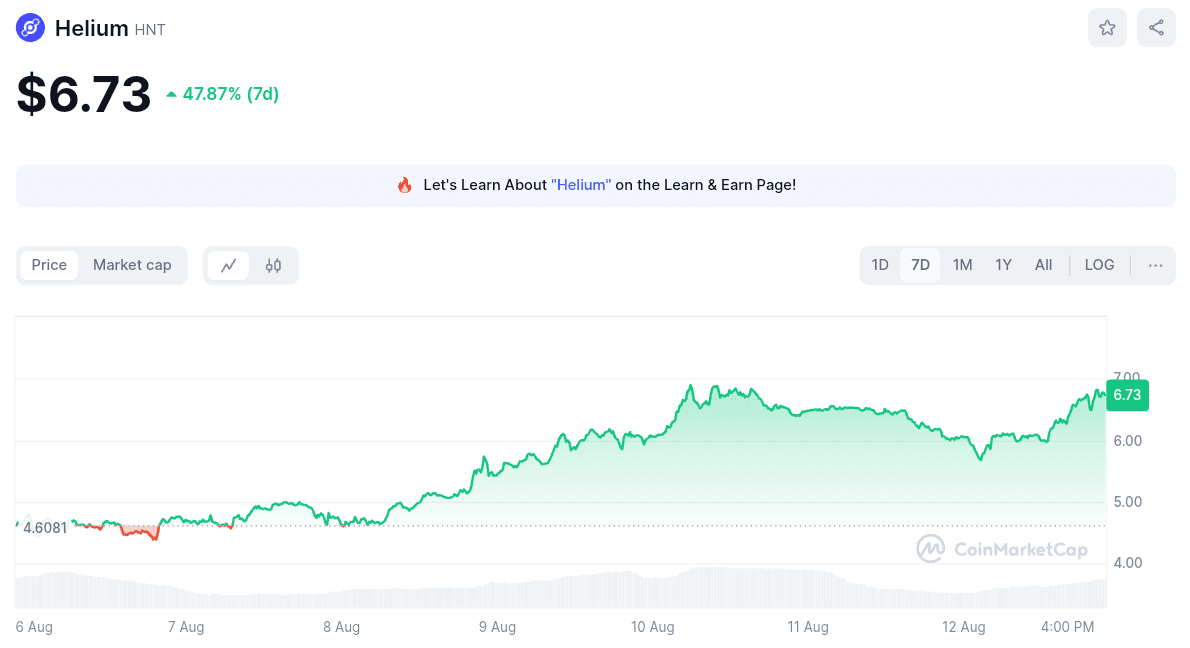Screen dimensions: 1190x648
Task: Toggle logarithmic scale with LOG
Action: click(1099, 265)
